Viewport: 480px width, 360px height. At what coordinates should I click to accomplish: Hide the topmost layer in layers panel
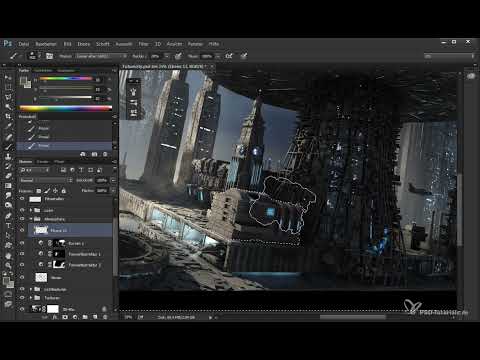22,199
